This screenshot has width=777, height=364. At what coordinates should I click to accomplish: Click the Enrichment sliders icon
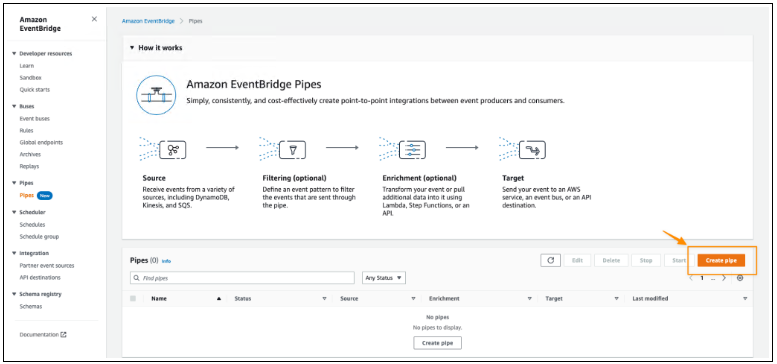[412, 149]
